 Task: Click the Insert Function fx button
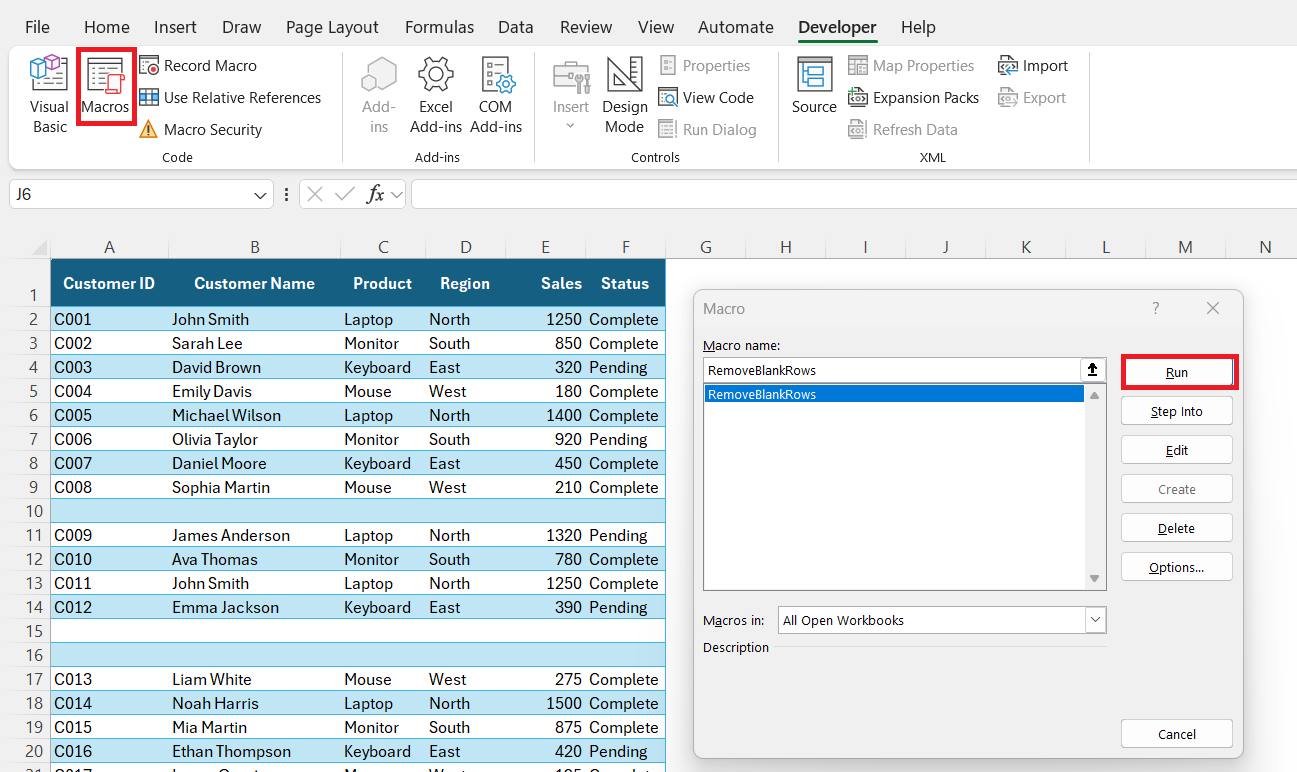coord(376,195)
